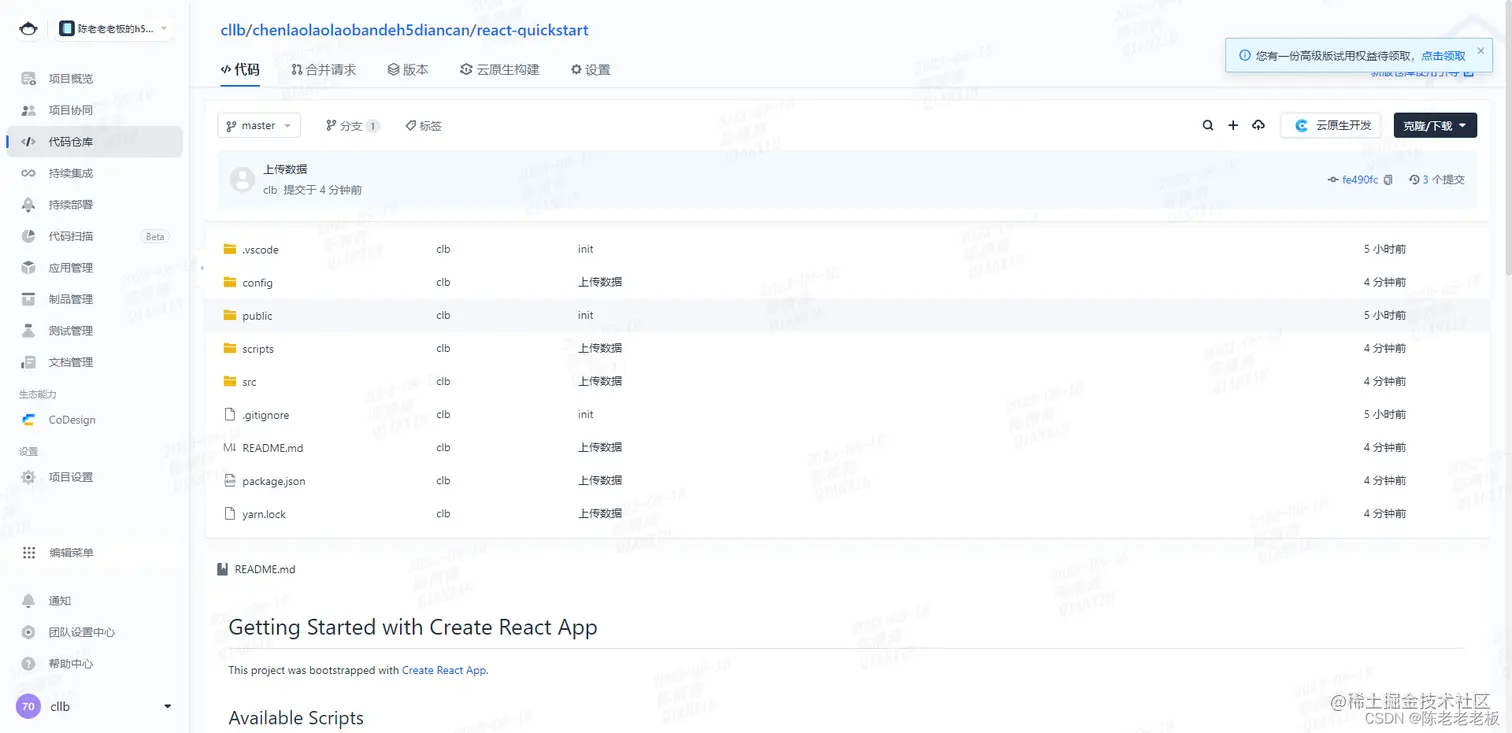Open 帮助中心 question icon
This screenshot has height=733, width=1512.
pyautogui.click(x=29, y=664)
